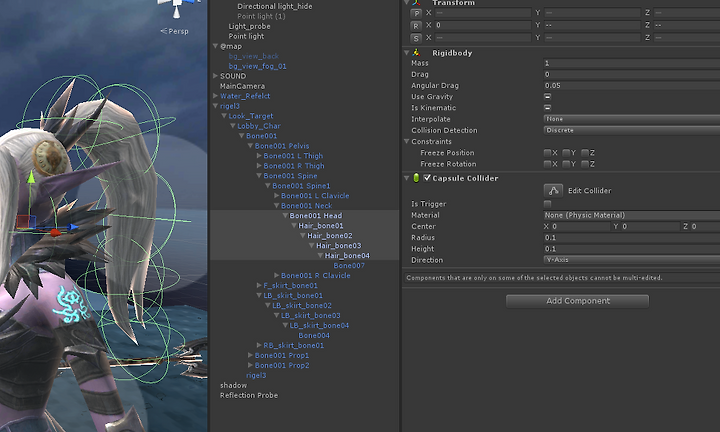Collapse the Rigidbody component foldout
The image size is (720, 432).
(406, 53)
